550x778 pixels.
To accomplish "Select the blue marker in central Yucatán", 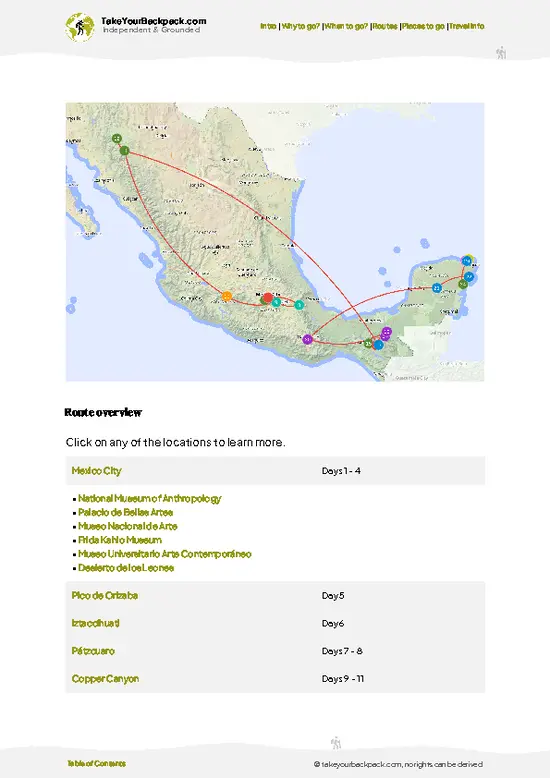I will pos(436,288).
